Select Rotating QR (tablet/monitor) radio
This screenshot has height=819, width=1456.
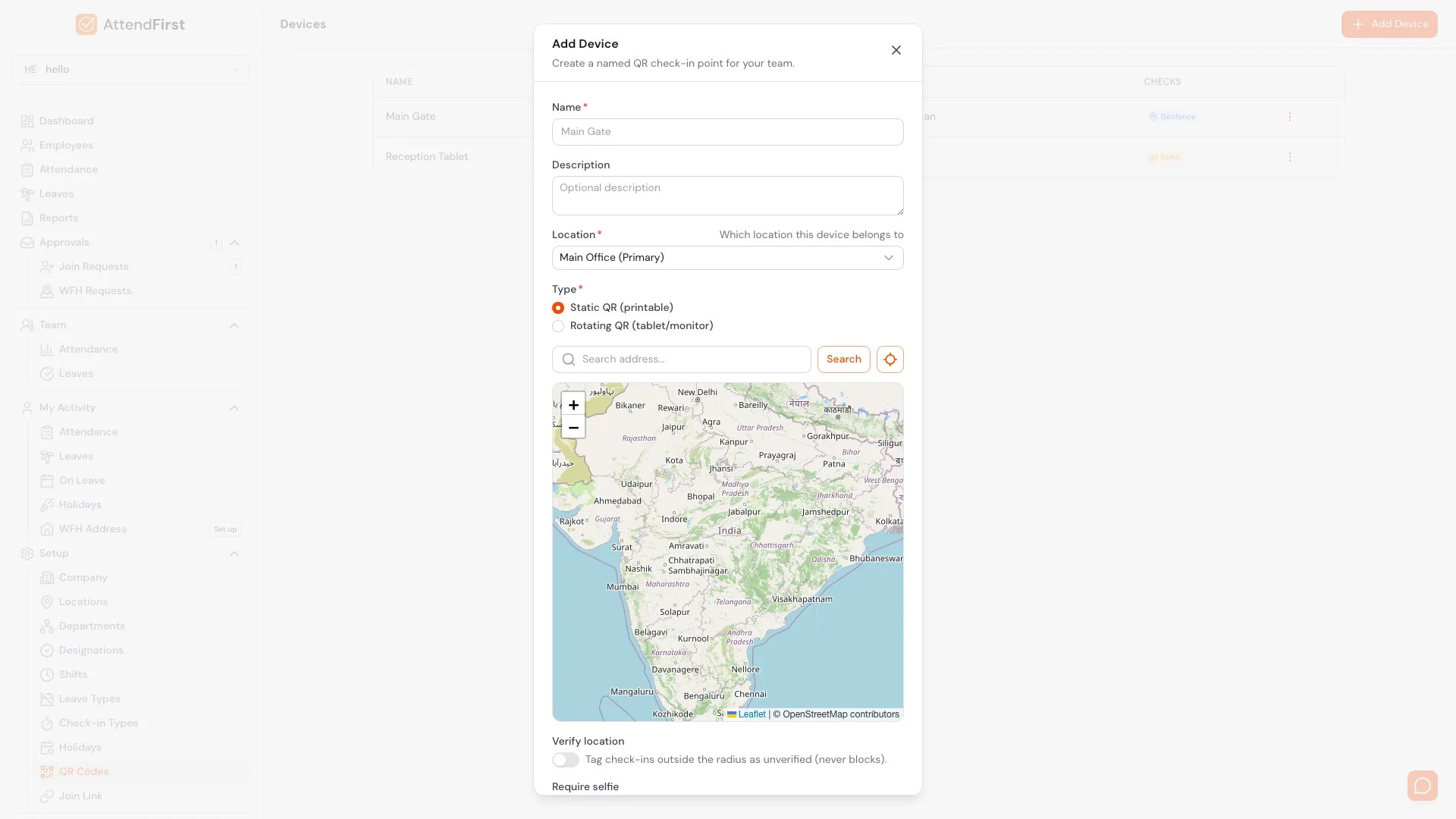tap(558, 326)
